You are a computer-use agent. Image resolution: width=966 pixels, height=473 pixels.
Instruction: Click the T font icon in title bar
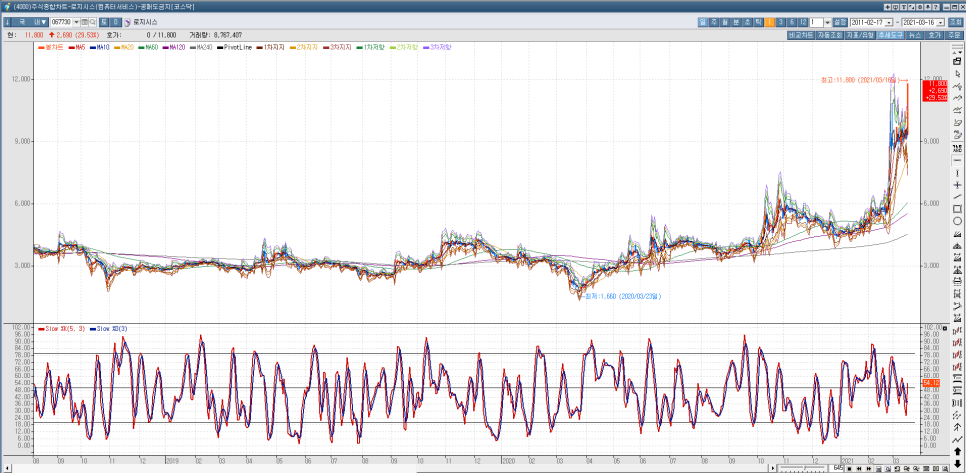pos(904,7)
